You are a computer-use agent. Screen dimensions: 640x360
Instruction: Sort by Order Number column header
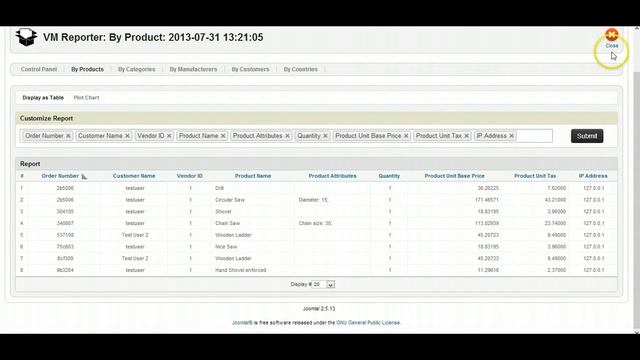[x=60, y=176]
